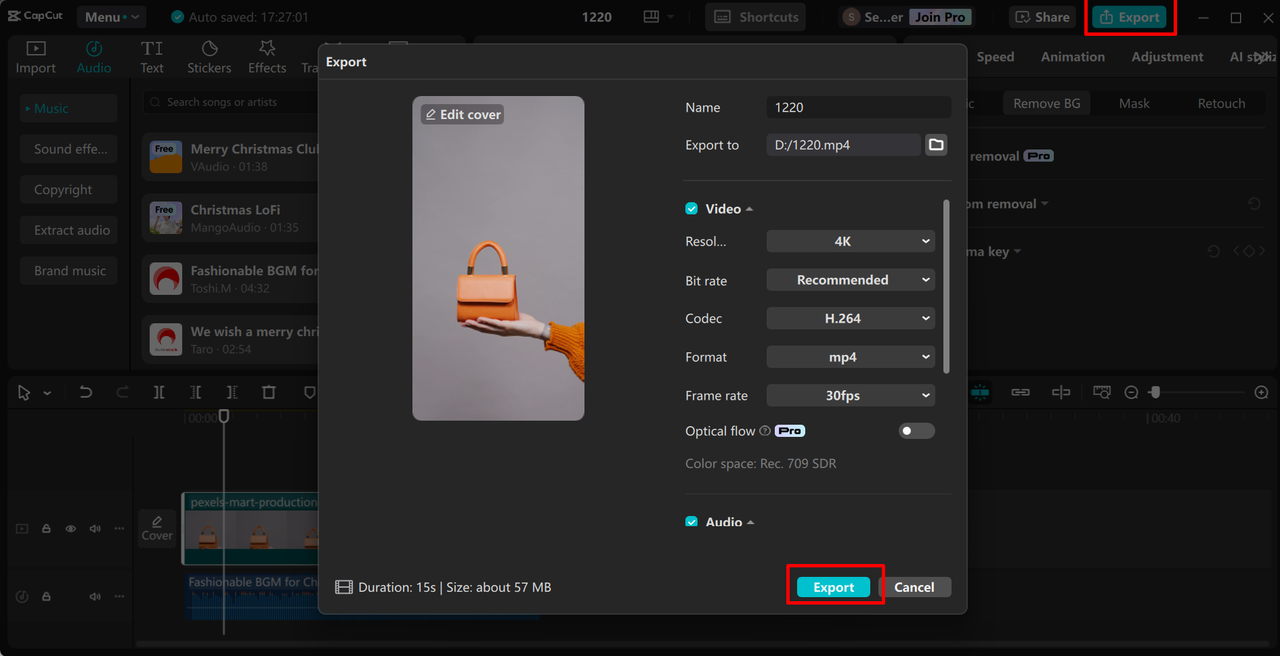Open video track more options dots
Screen dimensions: 1280x656
coord(119,528)
